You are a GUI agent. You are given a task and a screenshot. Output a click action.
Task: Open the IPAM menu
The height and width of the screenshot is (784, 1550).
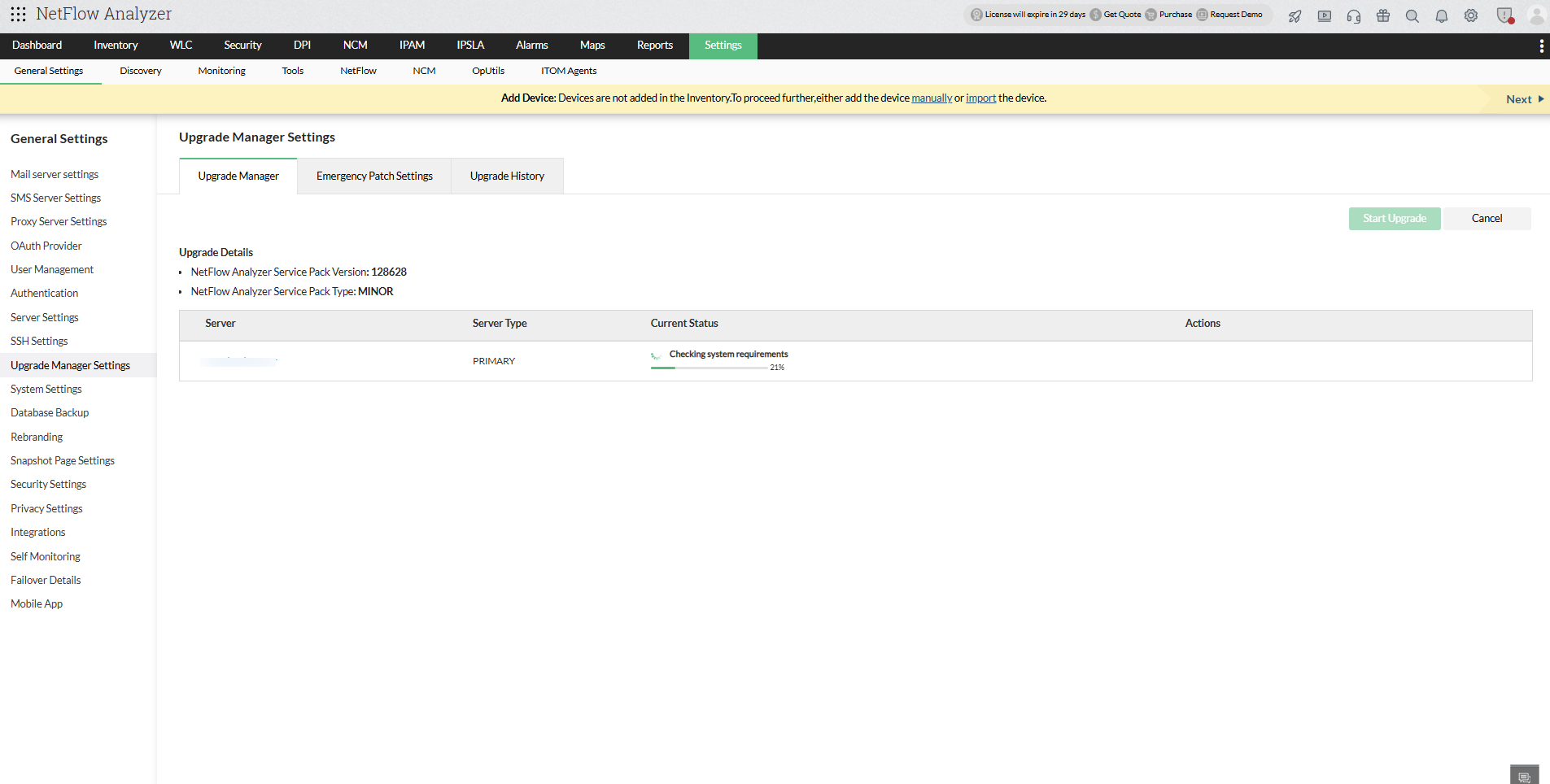point(413,46)
